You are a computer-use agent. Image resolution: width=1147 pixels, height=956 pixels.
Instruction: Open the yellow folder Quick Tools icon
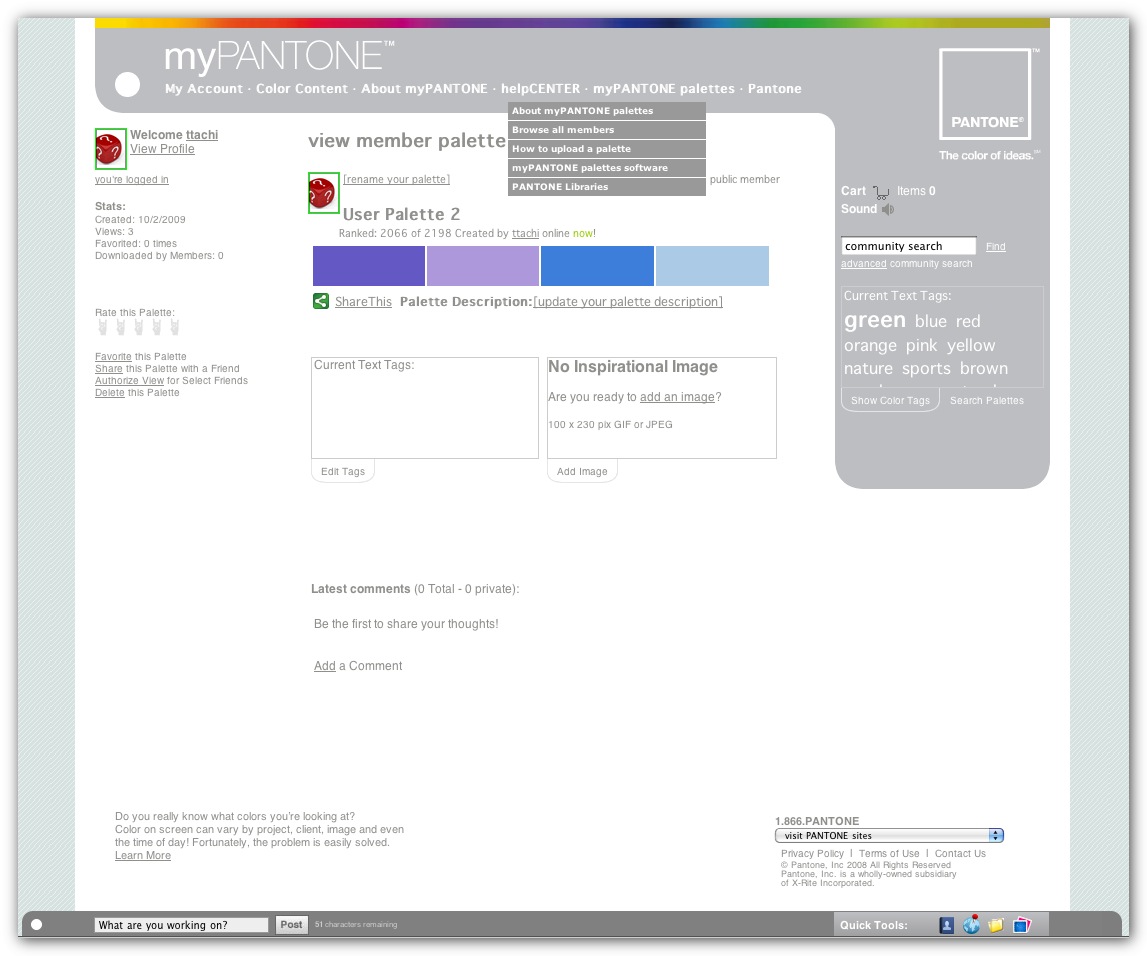tap(996, 925)
